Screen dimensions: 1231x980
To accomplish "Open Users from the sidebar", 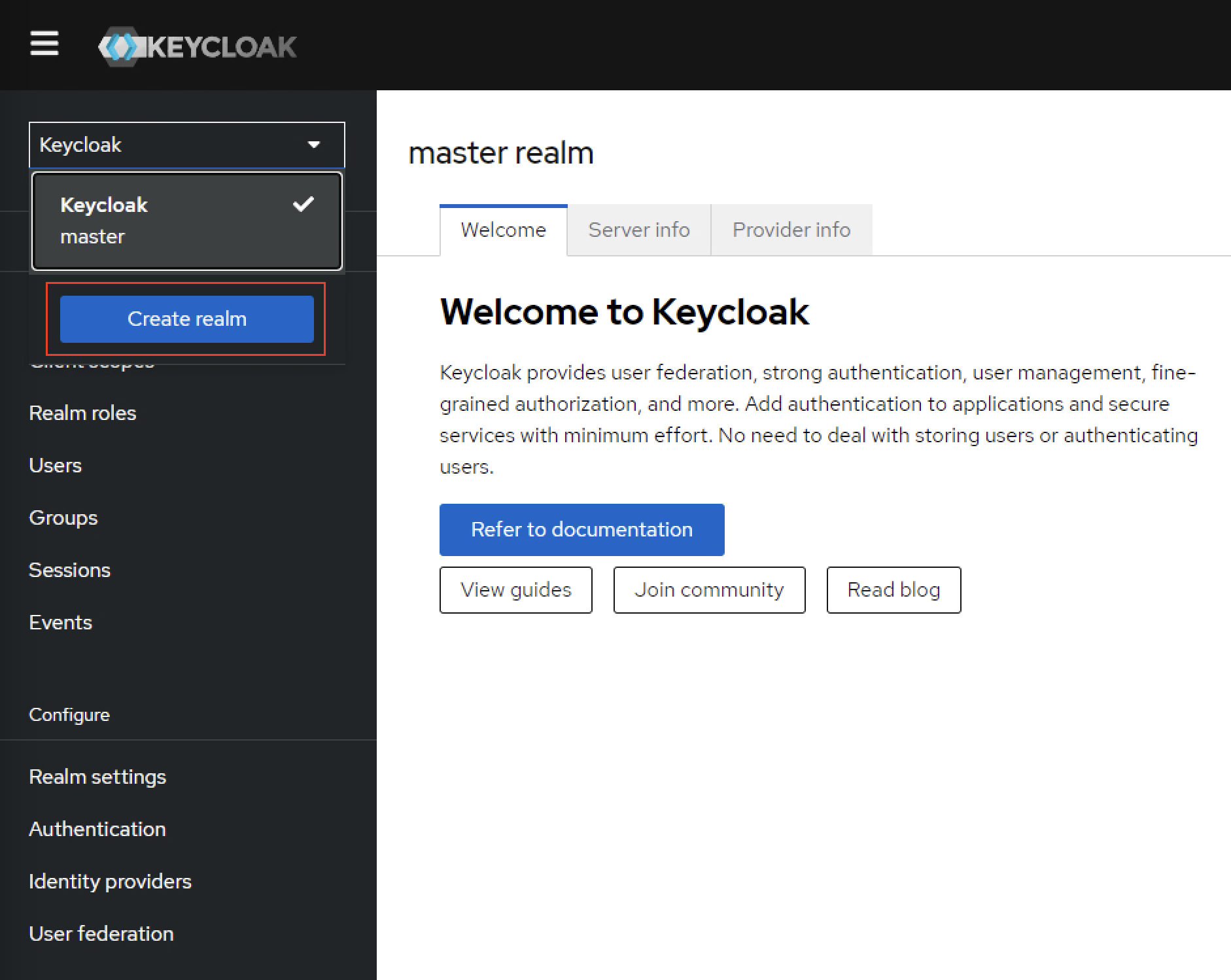I will (55, 465).
